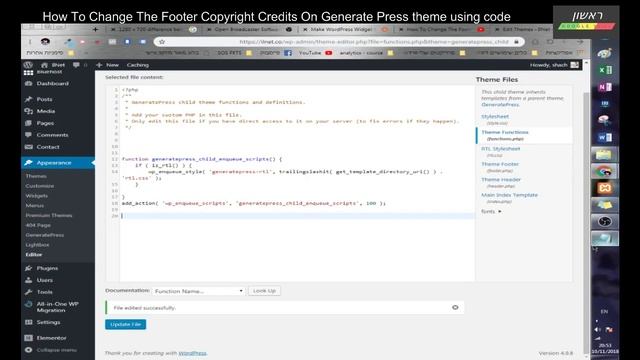Image resolution: width=640 pixels, height=360 pixels.
Task: Open the Caching menu in admin bar
Action: coord(138,65)
